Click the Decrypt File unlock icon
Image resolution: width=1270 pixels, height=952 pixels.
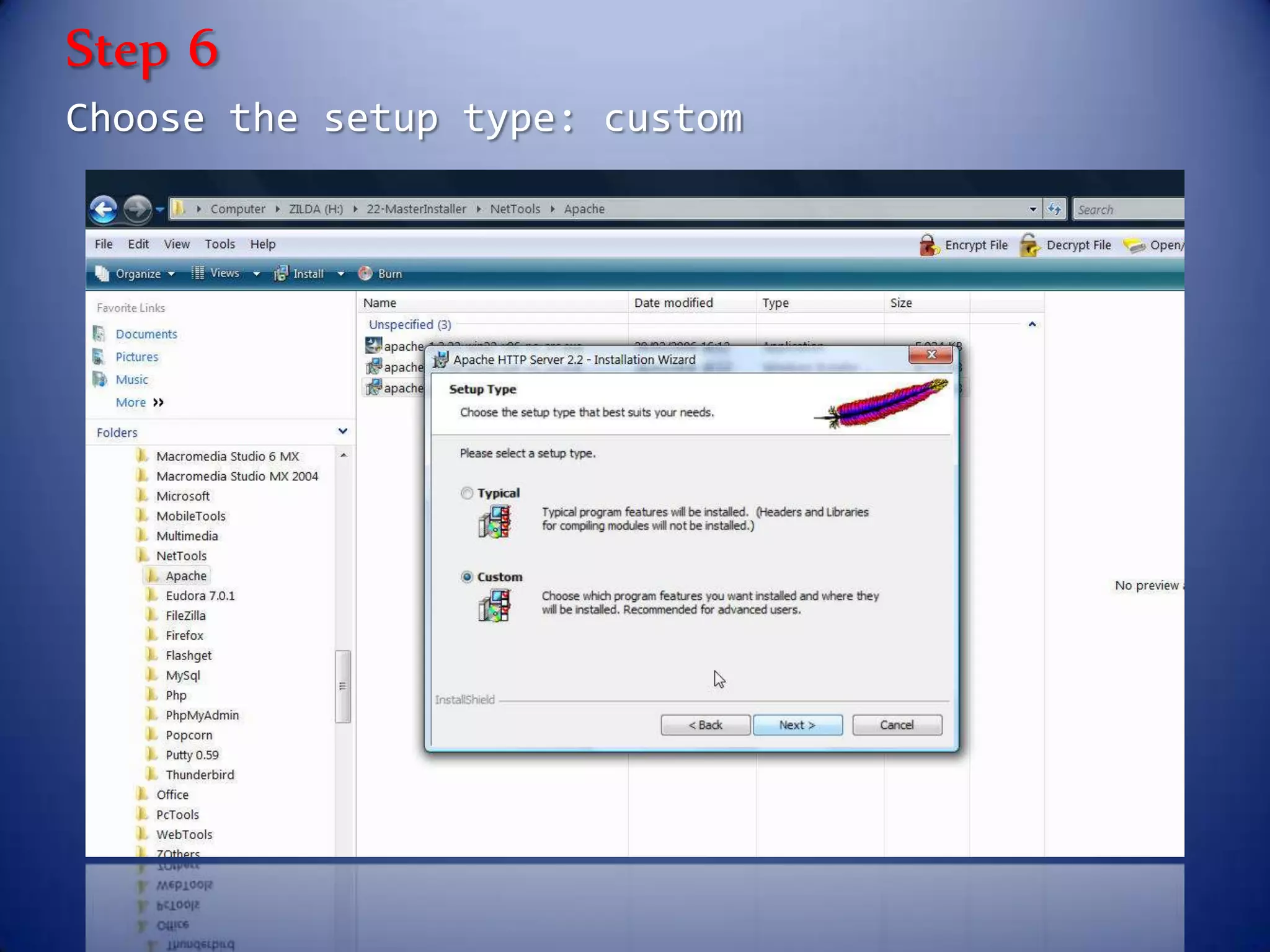[1030, 245]
